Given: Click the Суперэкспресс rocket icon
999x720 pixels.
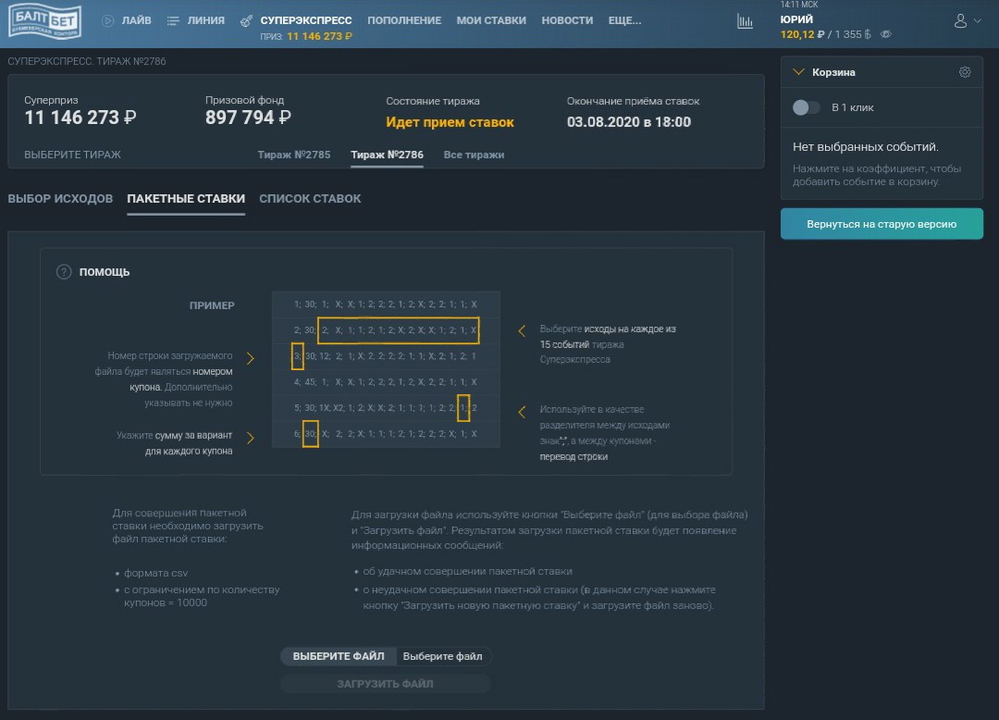Looking at the screenshot, I should (x=246, y=21).
